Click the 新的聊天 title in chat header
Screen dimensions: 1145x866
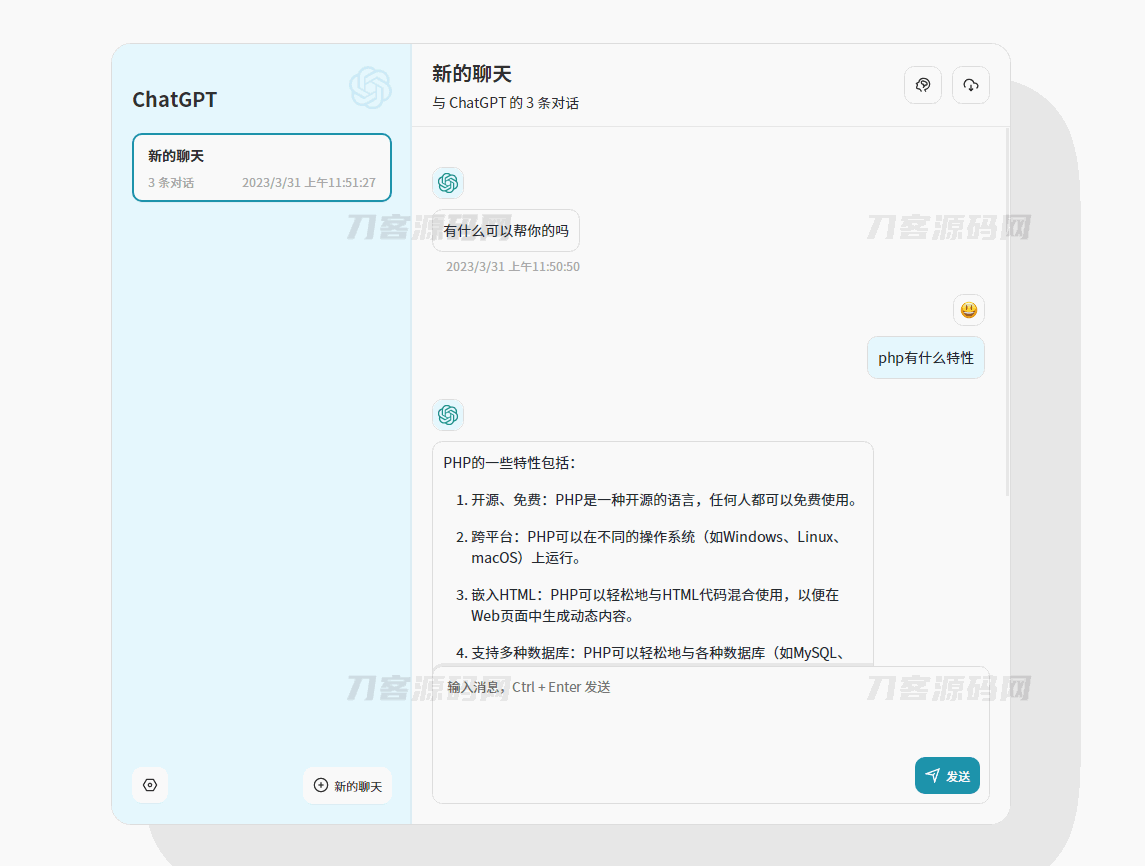(472, 74)
